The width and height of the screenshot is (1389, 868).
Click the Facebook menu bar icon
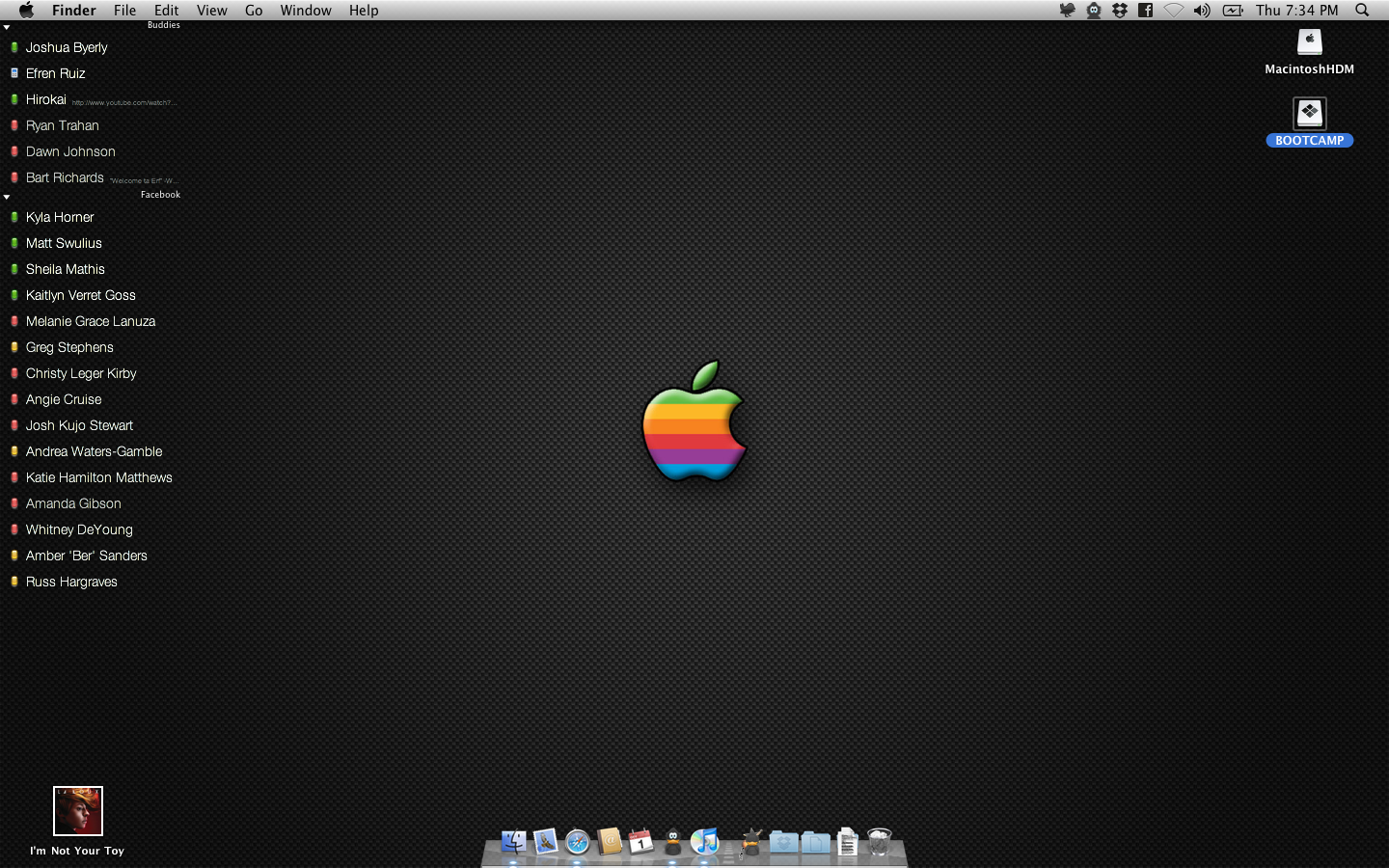tap(1146, 11)
